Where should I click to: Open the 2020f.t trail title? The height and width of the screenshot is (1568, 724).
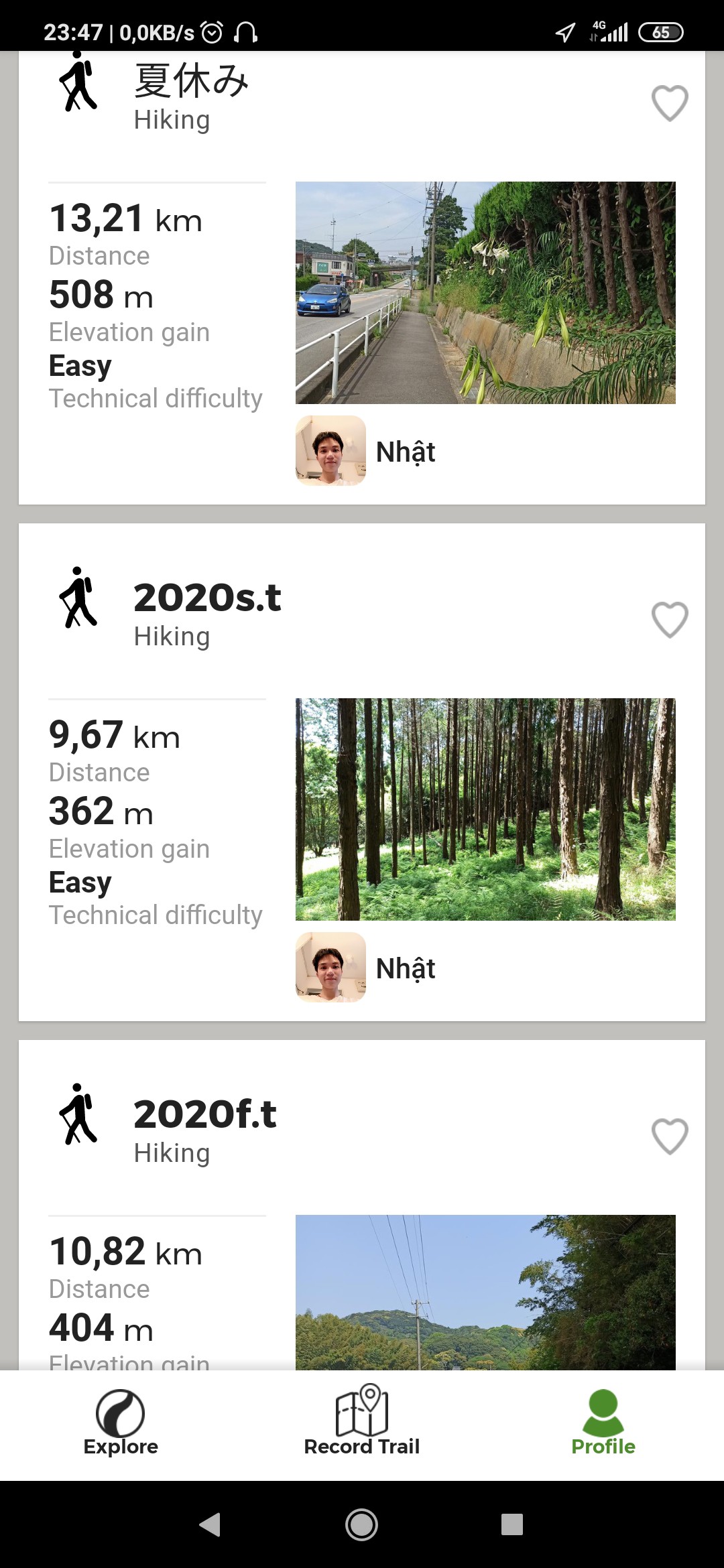point(205,1114)
